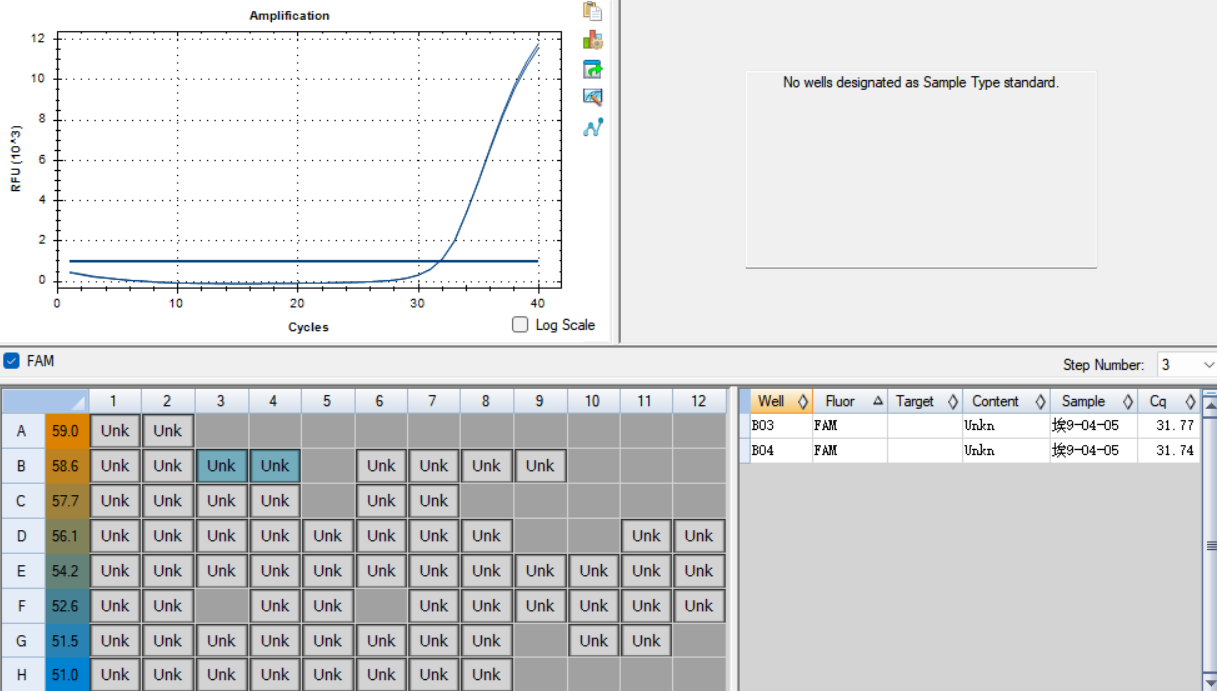Select well F5 Unk
The width and height of the screenshot is (1217, 691).
327,606
